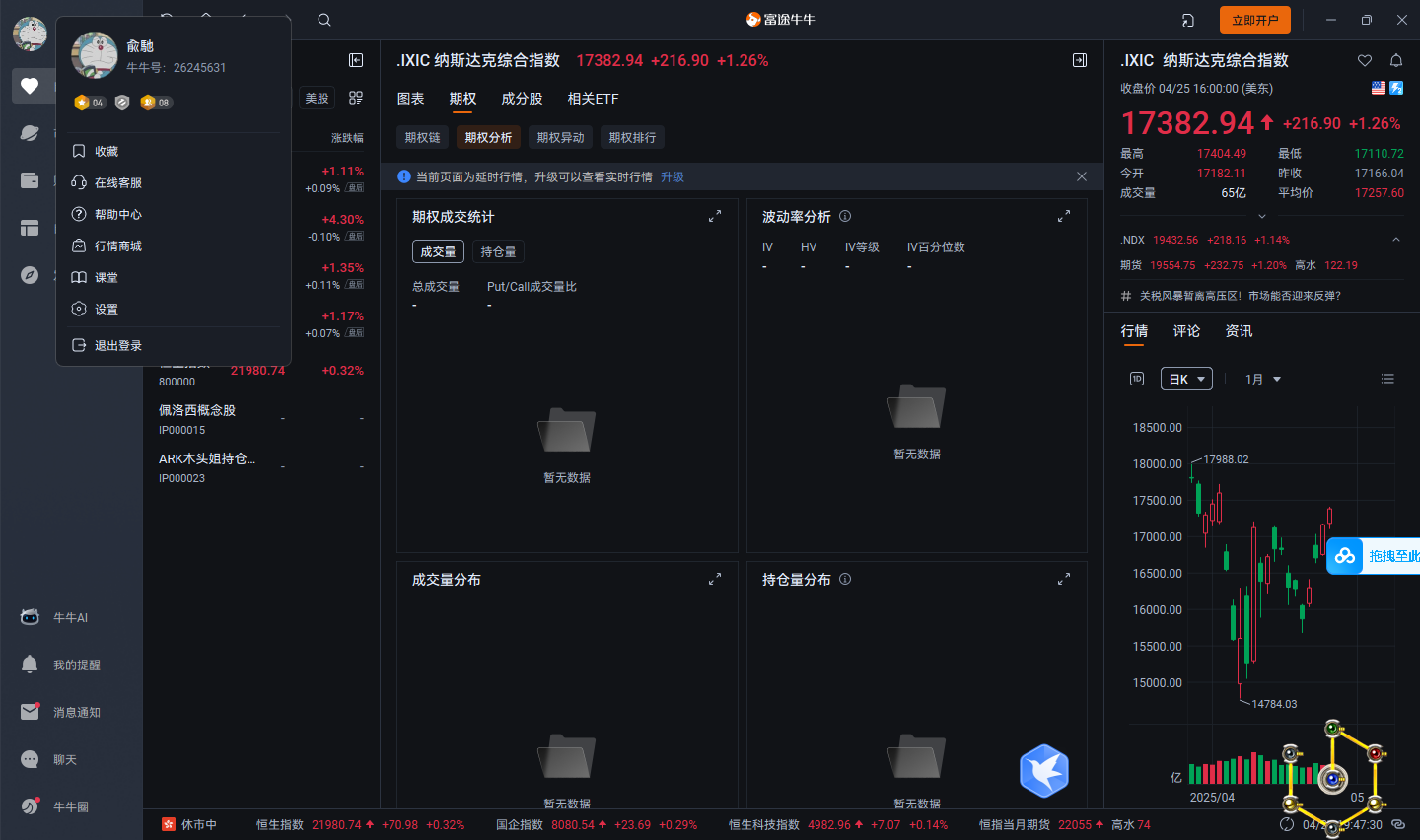The height and width of the screenshot is (840, 1420).
Task: Collapse the watchlist panel with the arrow icon
Action: coord(356,60)
